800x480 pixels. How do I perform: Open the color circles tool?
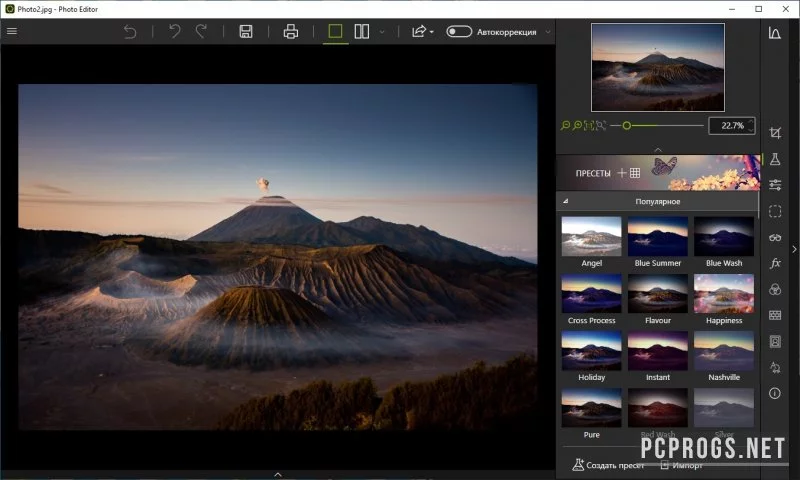[775, 289]
